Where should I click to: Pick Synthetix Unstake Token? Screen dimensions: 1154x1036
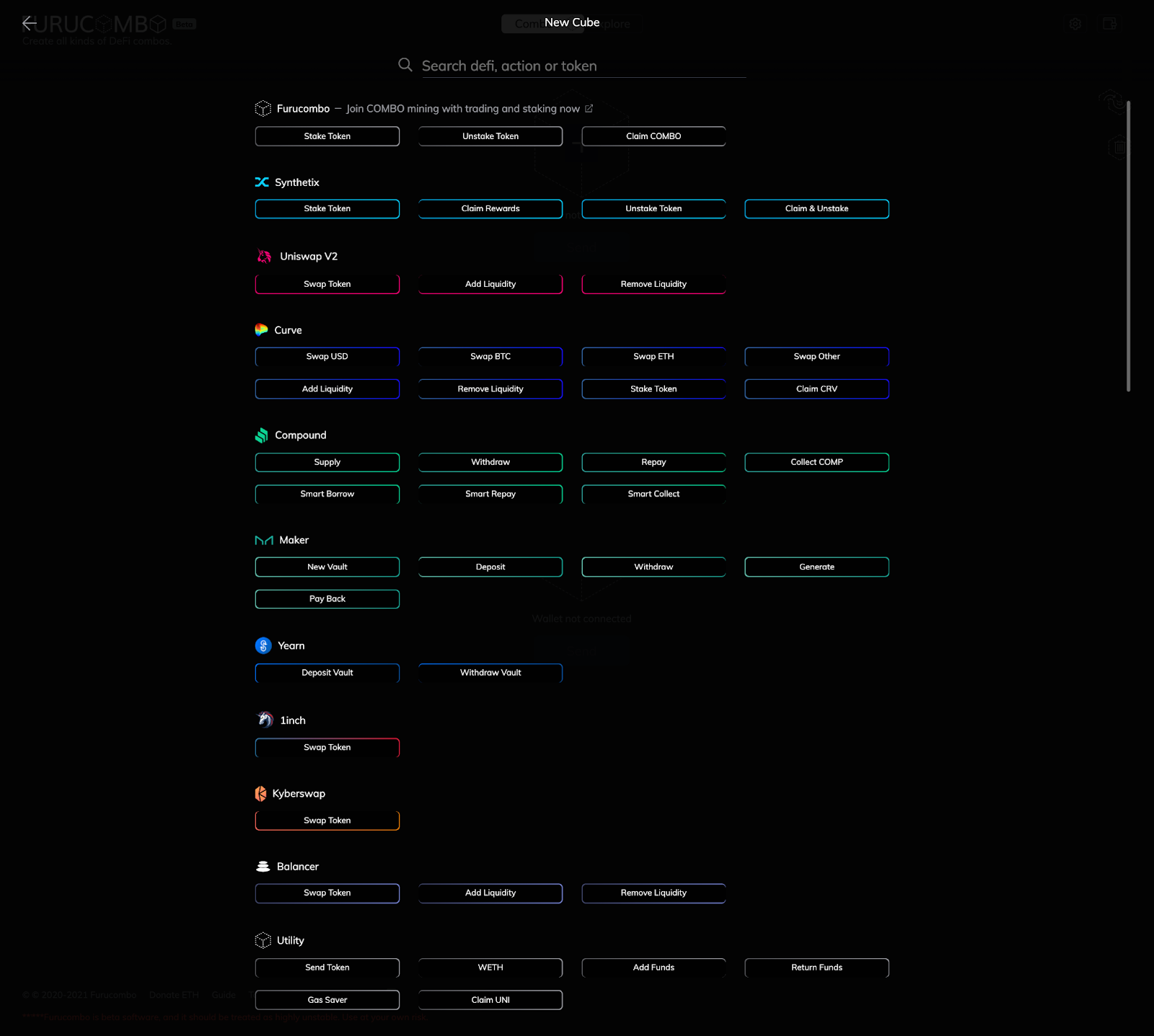(x=653, y=209)
